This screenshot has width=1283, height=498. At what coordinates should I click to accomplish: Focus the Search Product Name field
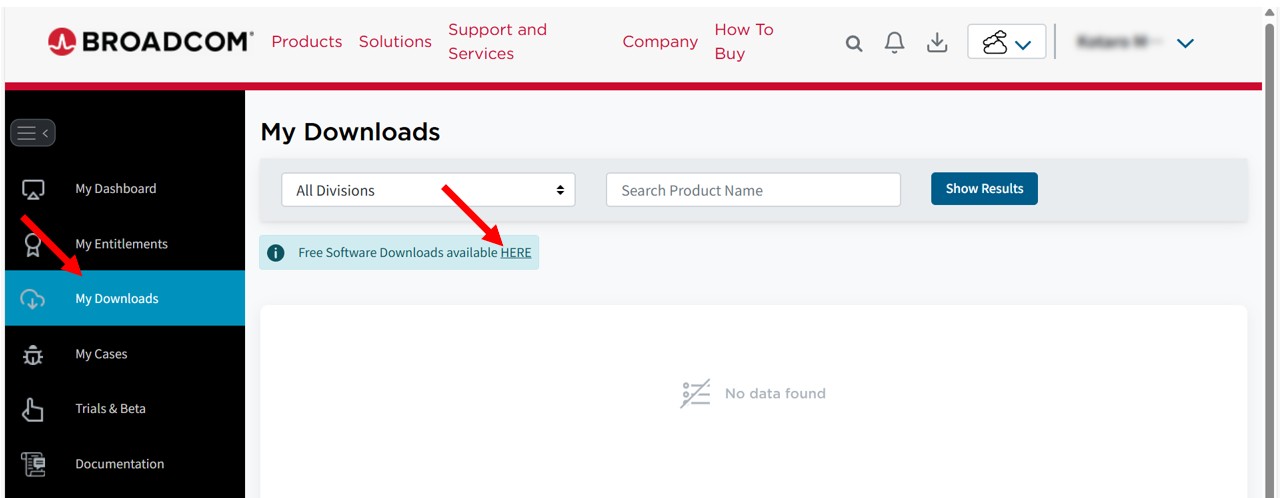point(753,190)
